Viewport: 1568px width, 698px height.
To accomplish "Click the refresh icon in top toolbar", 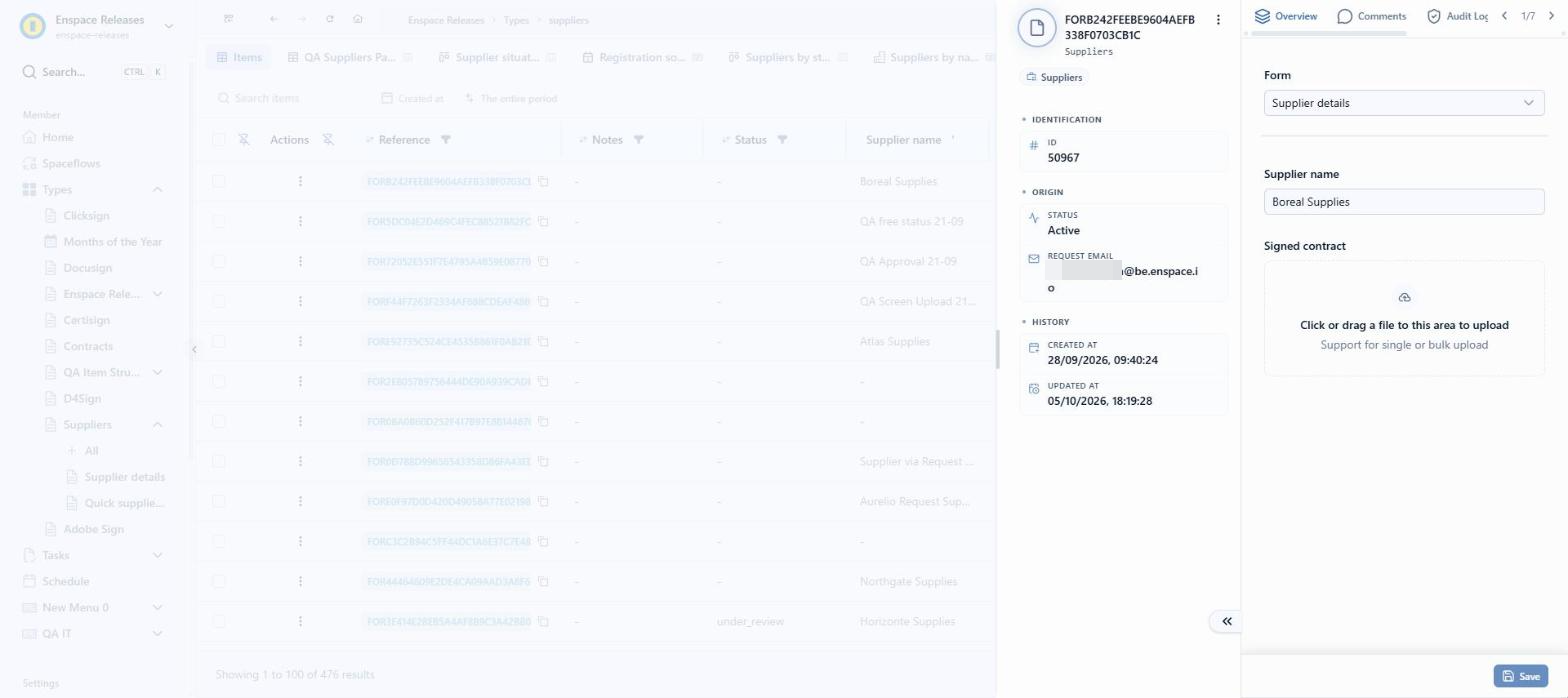I will click(330, 19).
